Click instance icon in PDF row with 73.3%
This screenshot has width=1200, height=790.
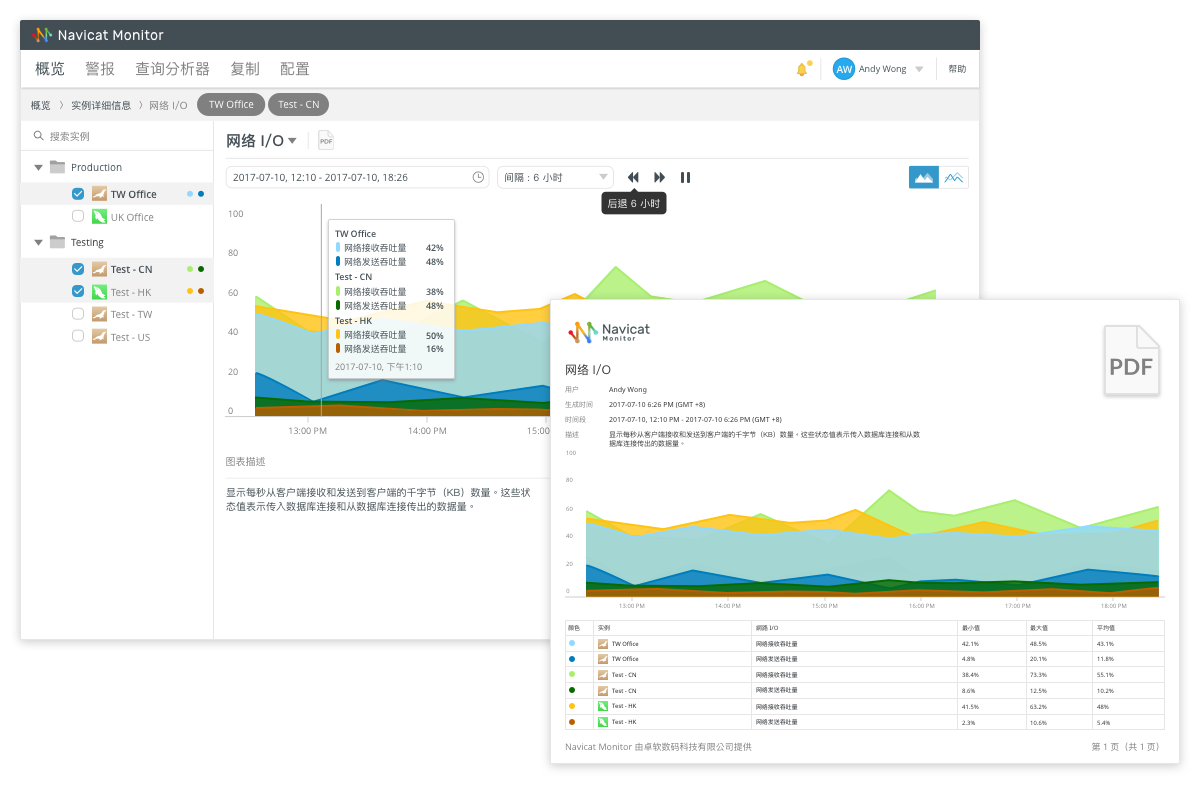[602, 675]
